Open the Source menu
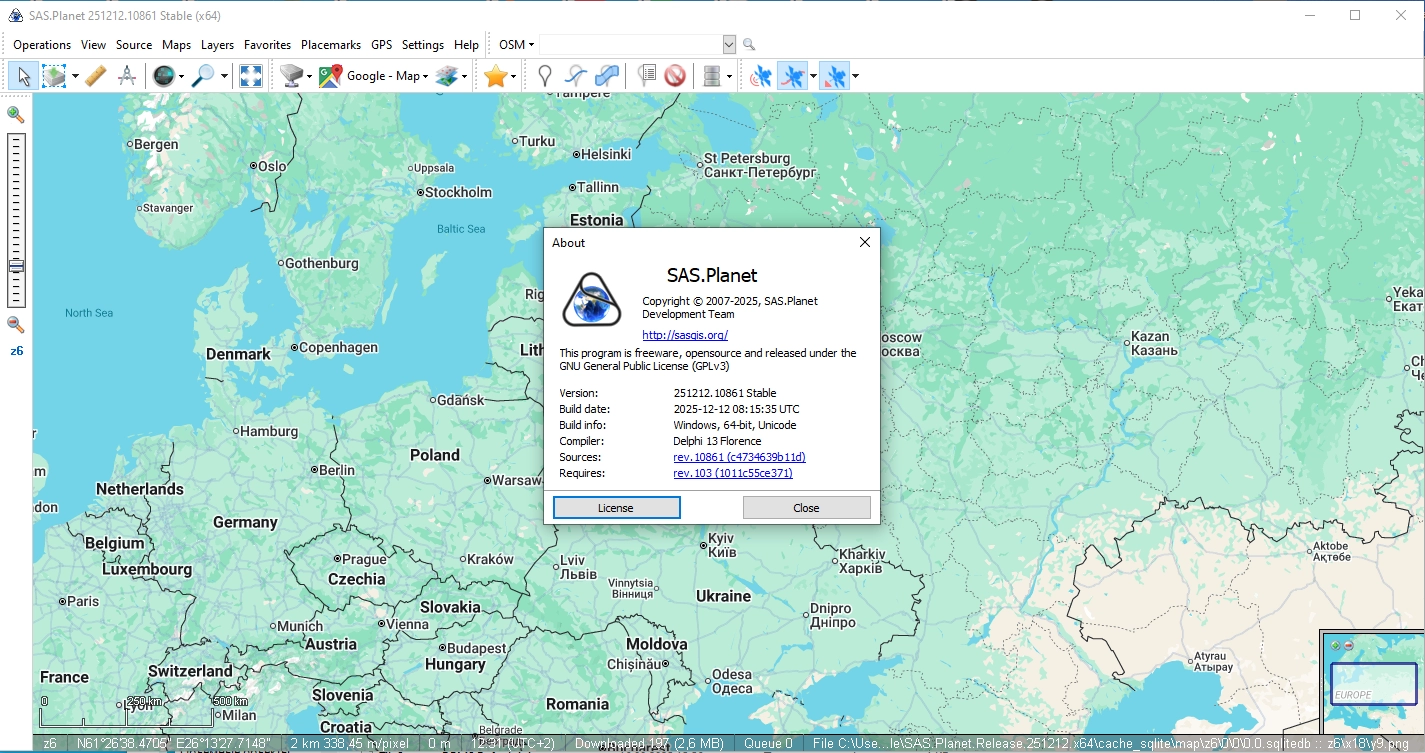This screenshot has width=1425, height=753. coord(134,45)
